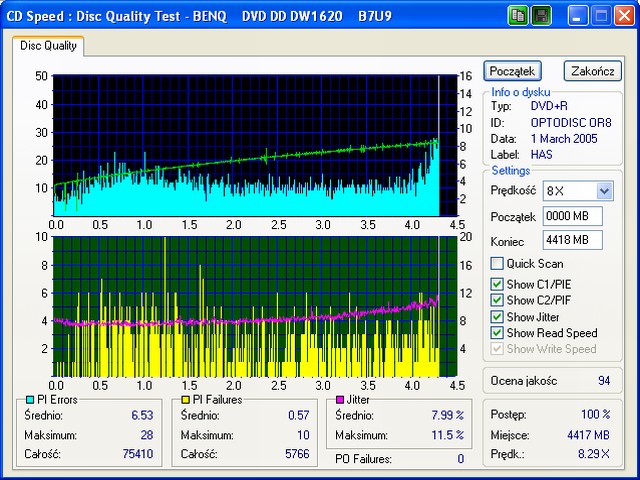Click the copy-to-clipboard icon in title bar

coord(518,16)
